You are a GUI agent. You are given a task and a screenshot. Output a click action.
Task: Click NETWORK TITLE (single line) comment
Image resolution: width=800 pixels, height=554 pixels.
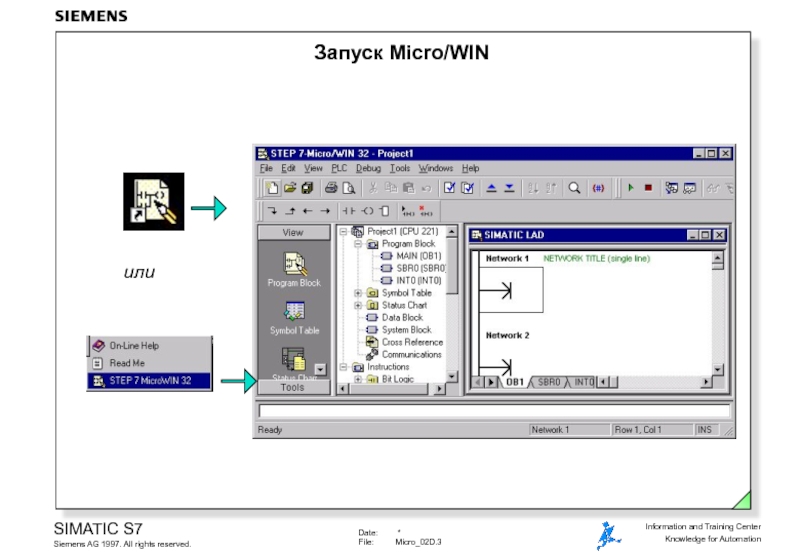[x=596, y=259]
